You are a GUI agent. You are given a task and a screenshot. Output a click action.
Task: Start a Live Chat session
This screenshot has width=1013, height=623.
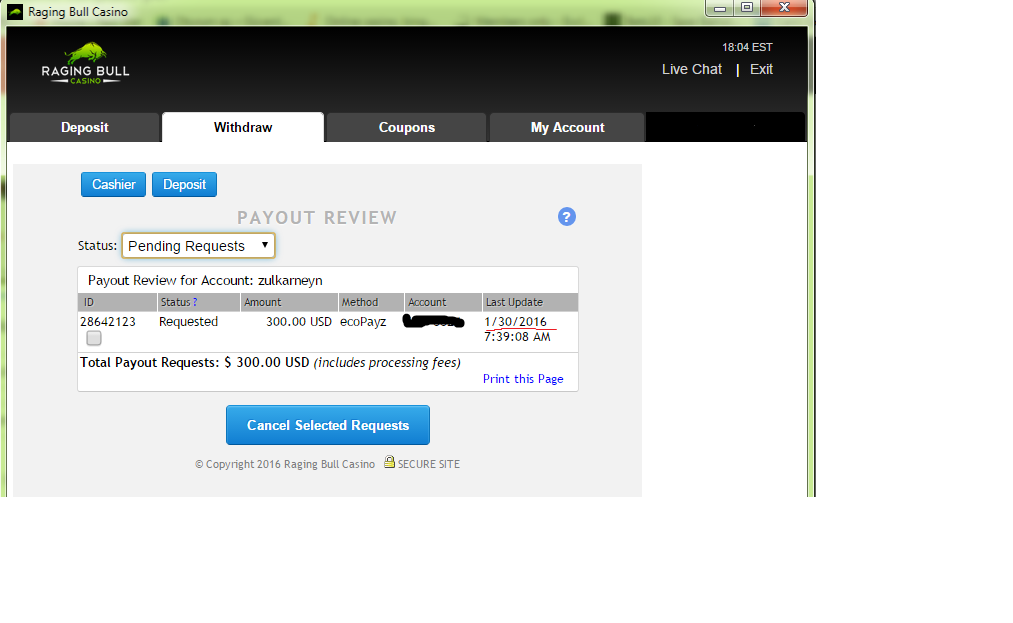click(x=691, y=69)
